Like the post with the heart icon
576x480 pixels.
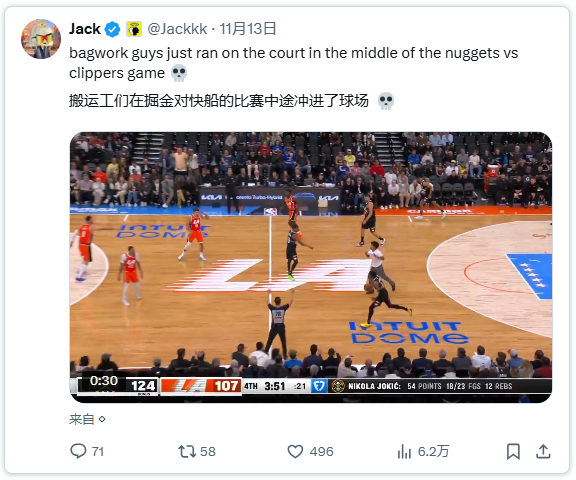tap(295, 451)
